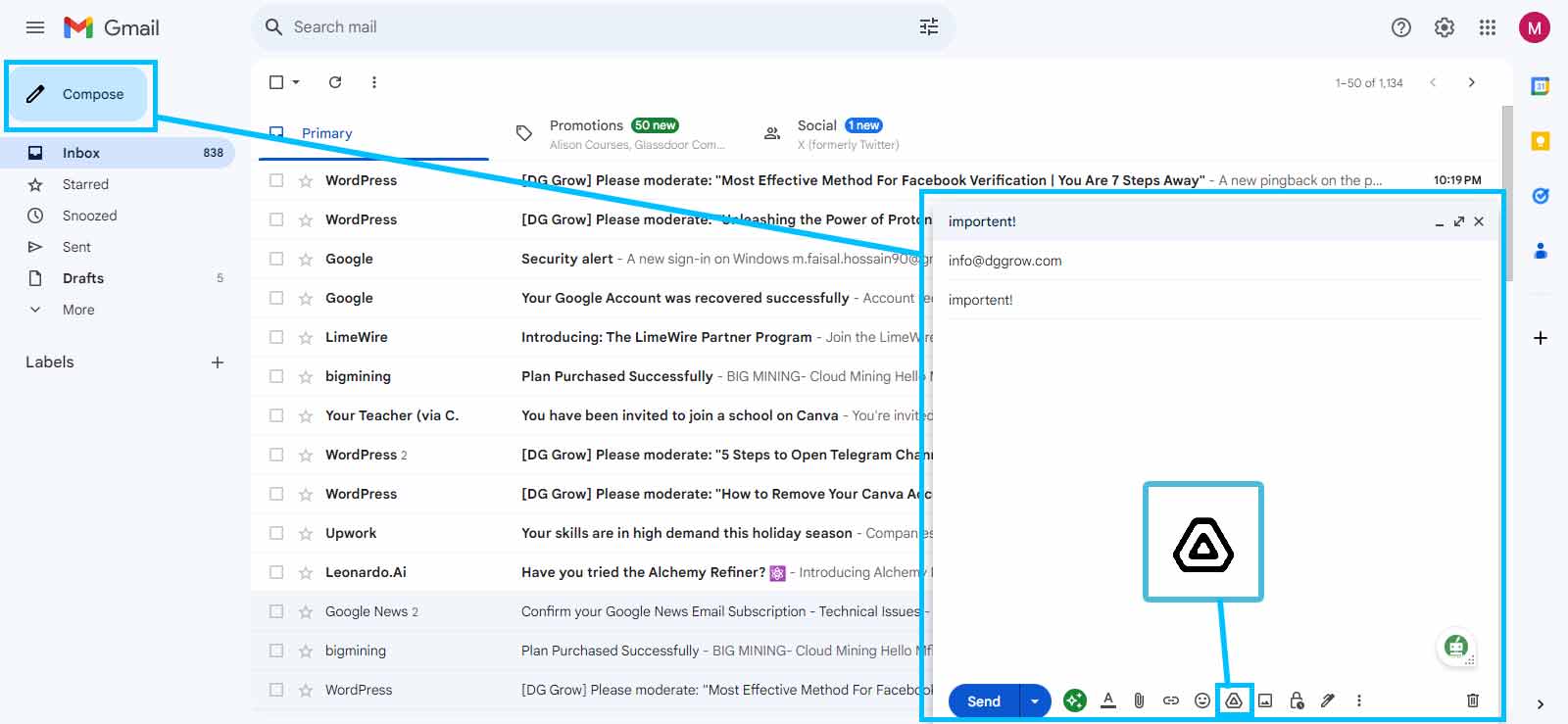Switch to the Social tab

868,133
